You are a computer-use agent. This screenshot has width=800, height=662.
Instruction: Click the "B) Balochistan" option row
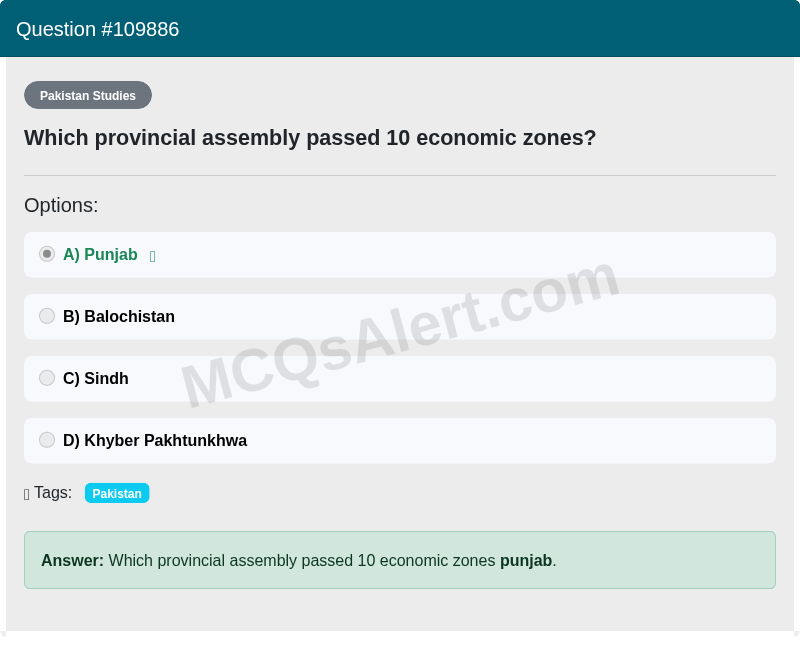point(400,316)
